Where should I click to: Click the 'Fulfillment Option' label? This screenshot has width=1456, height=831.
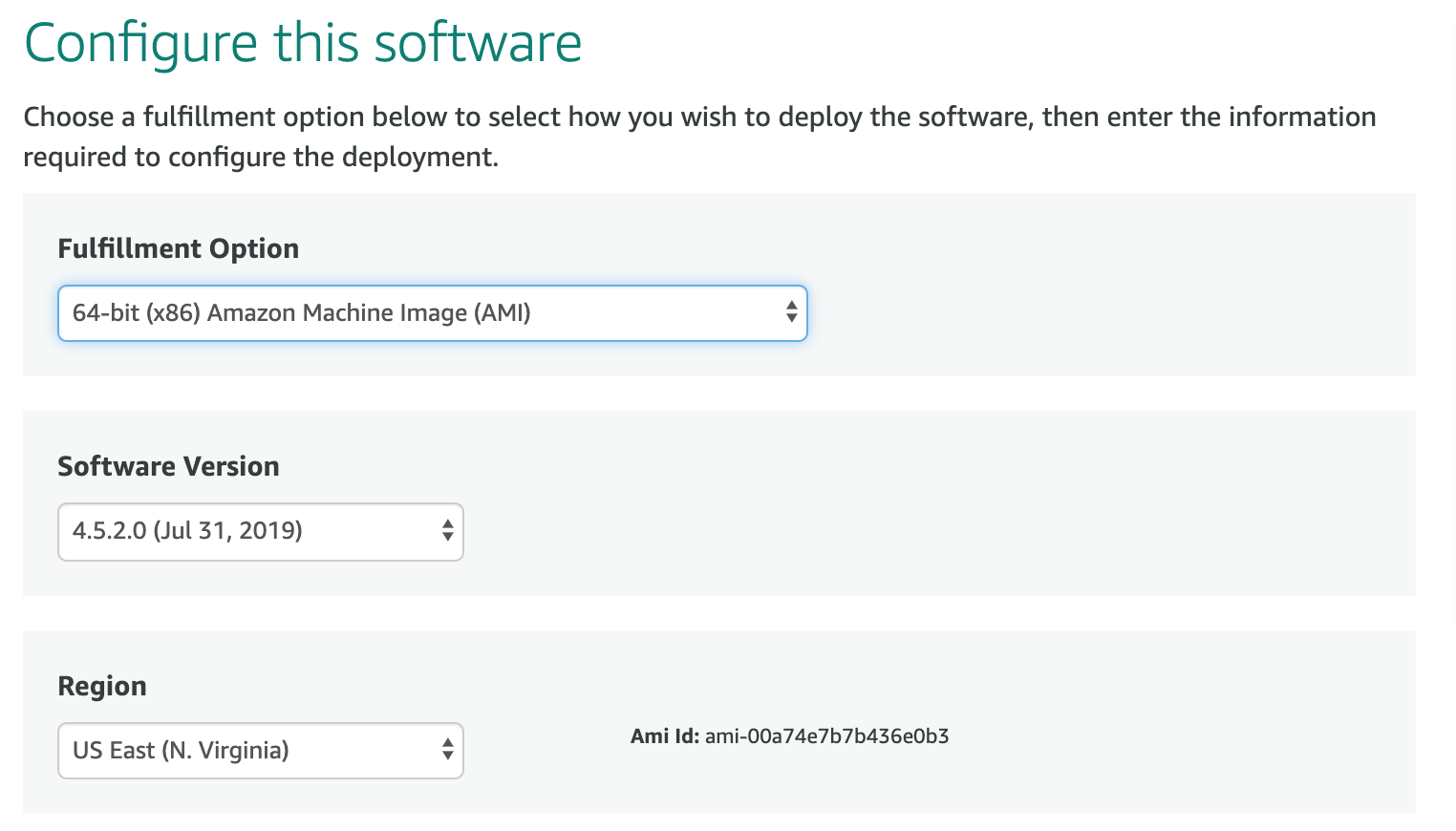coord(179,249)
